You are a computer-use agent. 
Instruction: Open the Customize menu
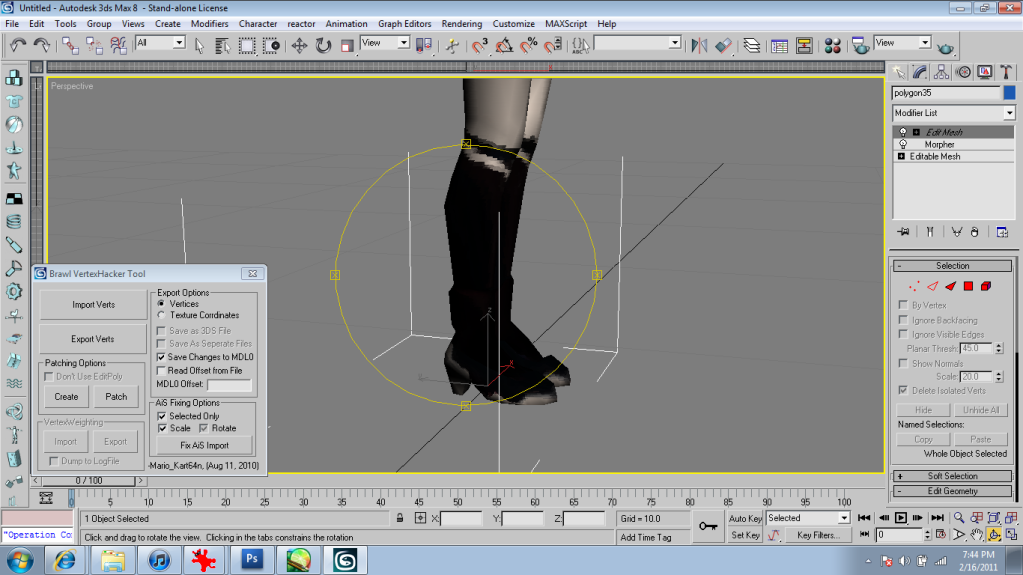point(513,23)
